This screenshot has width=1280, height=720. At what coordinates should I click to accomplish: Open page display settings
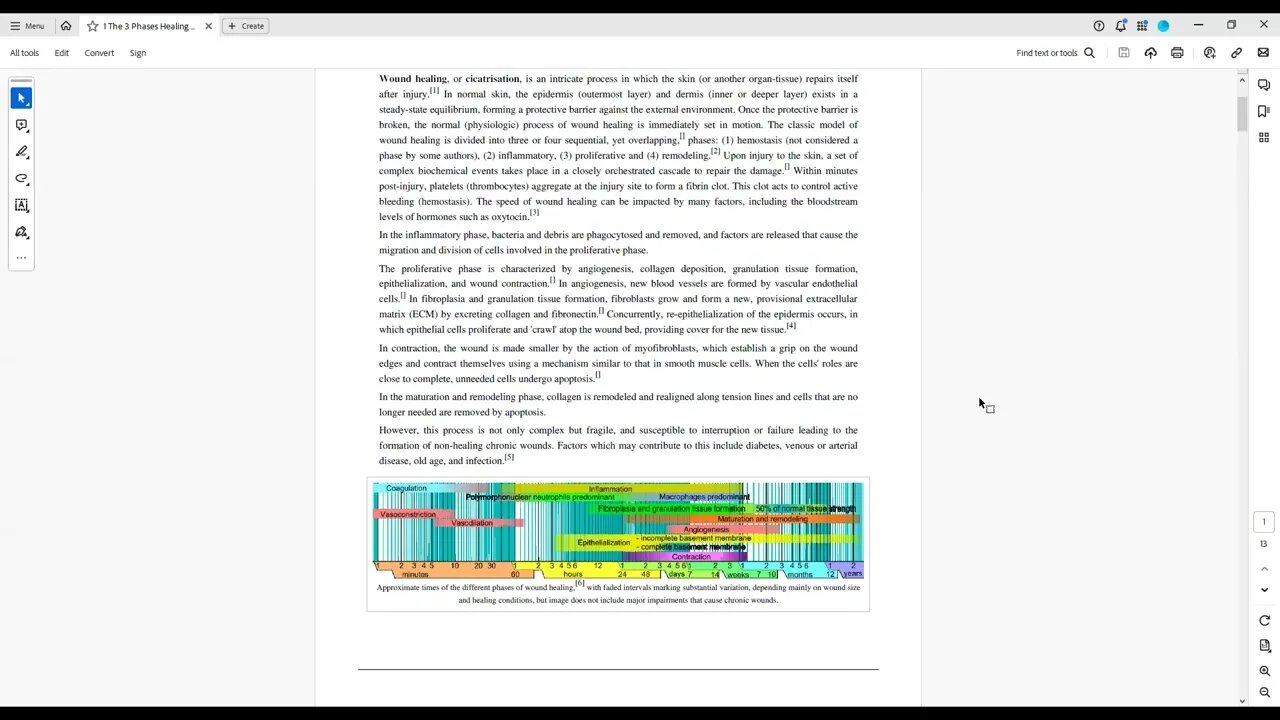pyautogui.click(x=1264, y=646)
